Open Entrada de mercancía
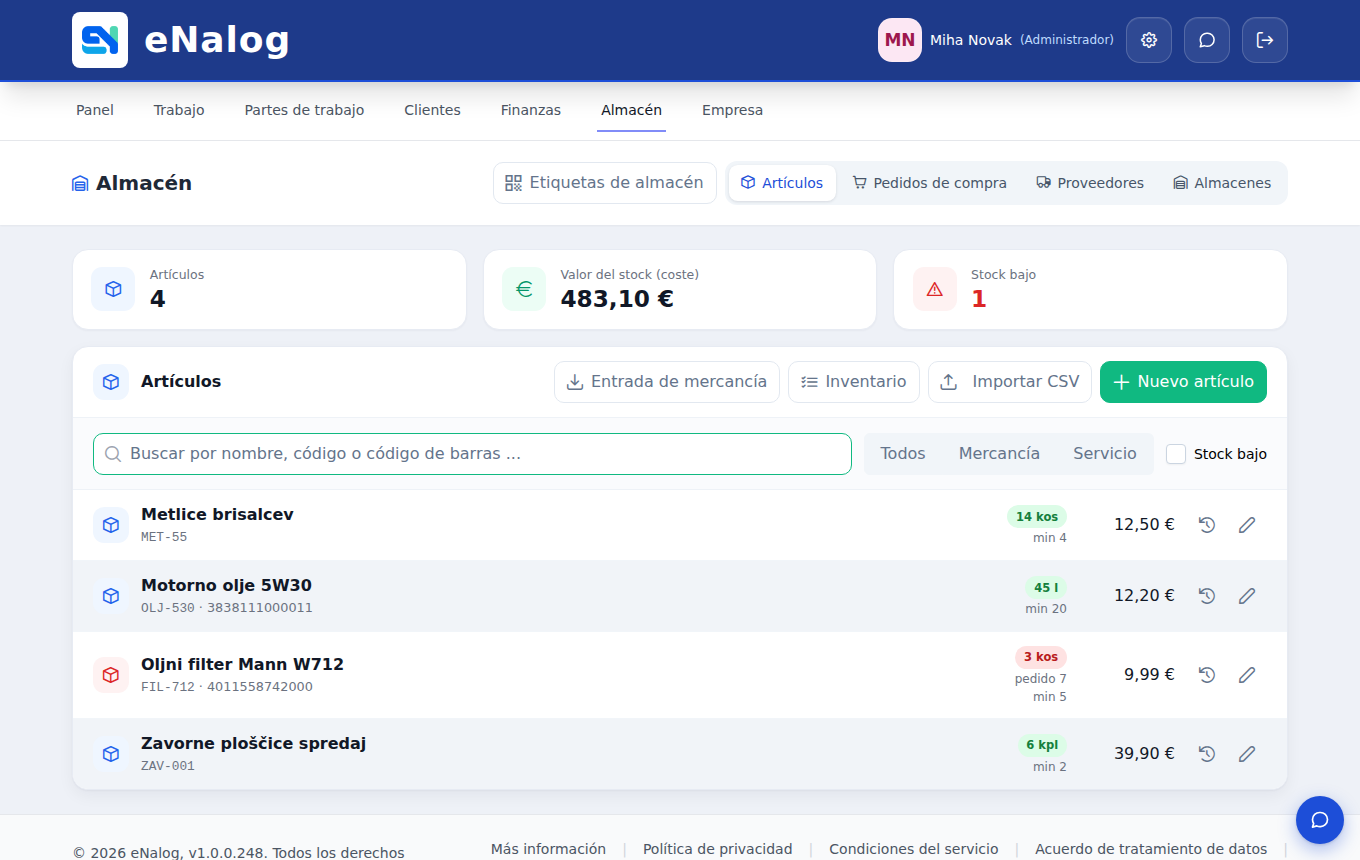 pos(667,382)
